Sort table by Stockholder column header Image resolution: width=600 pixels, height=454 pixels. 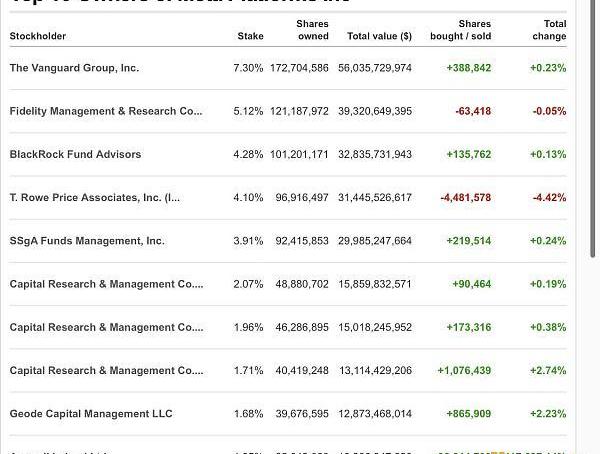38,36
